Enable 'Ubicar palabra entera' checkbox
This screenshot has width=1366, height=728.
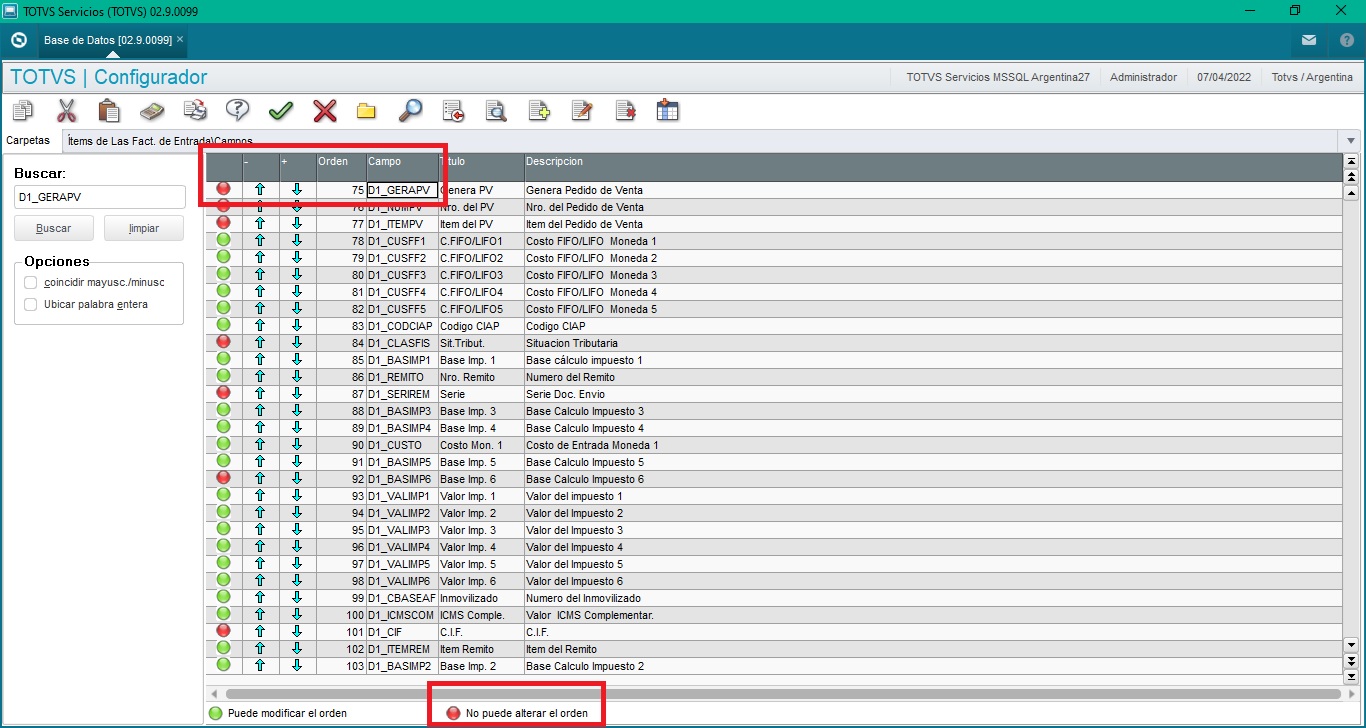(31, 304)
